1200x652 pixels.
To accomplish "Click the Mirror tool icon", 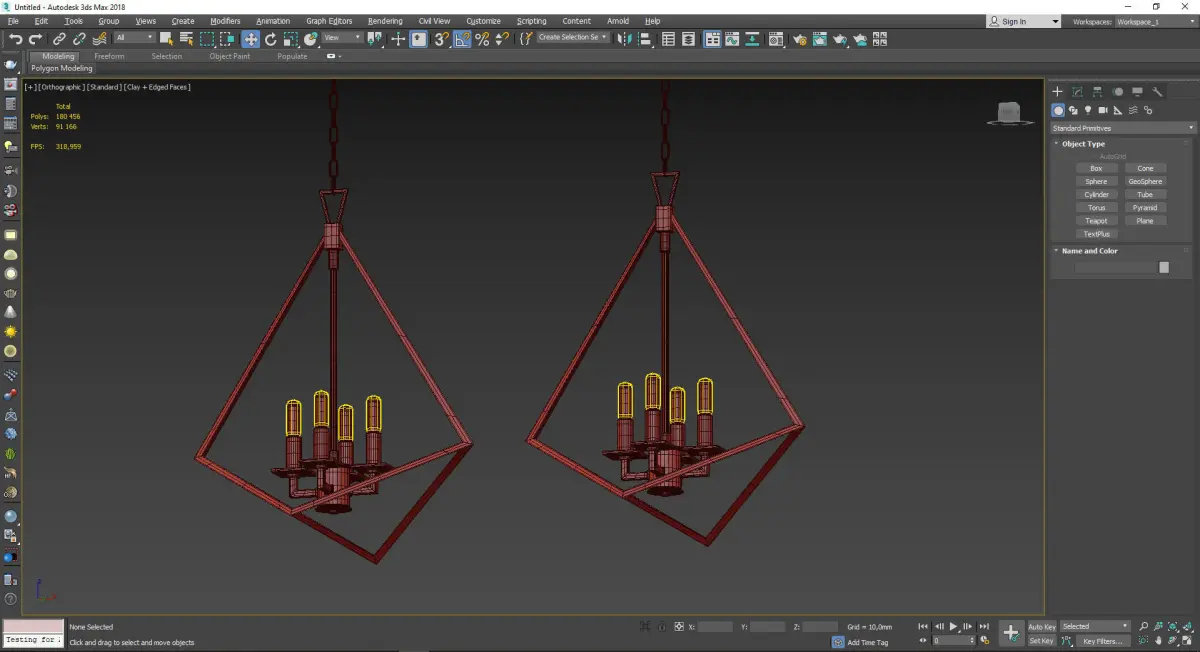I will pyautogui.click(x=623, y=39).
